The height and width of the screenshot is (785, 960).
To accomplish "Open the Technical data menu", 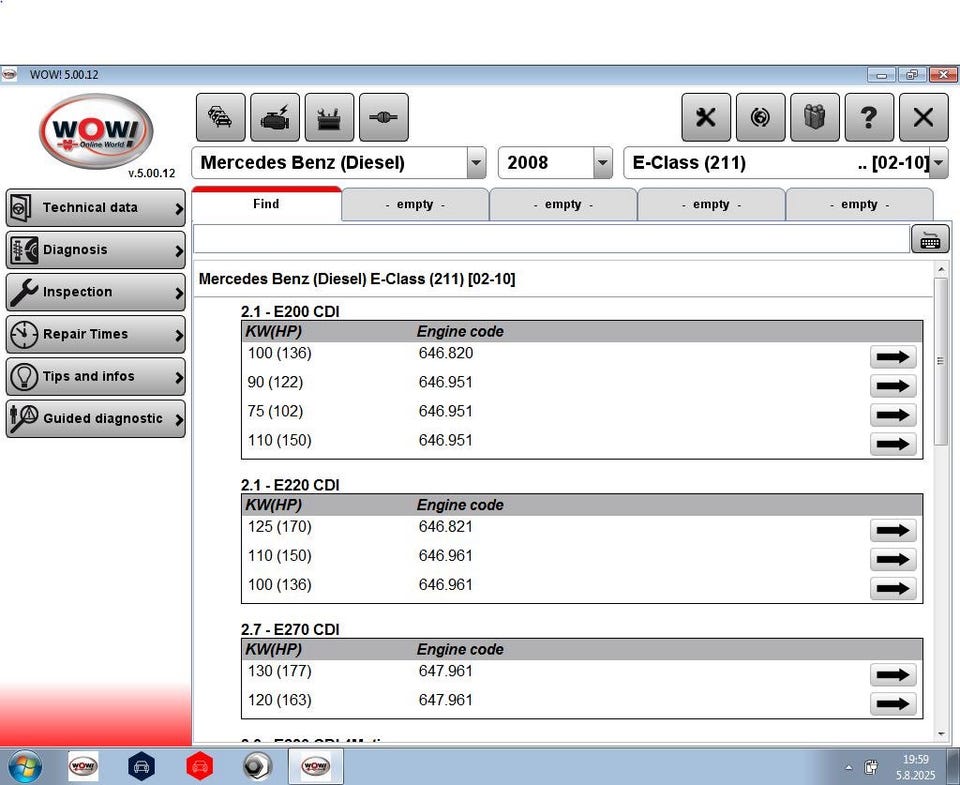I will [x=96, y=208].
